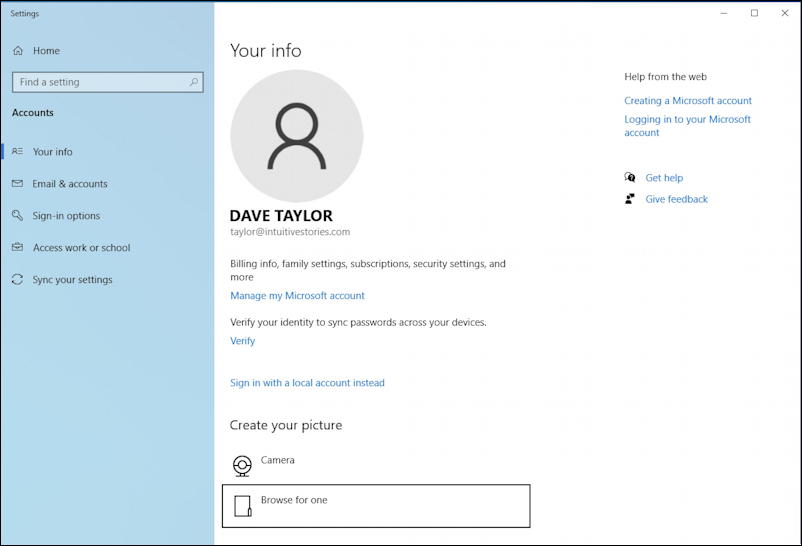
Task: Open Creating a Microsoft account help link
Action: point(688,101)
